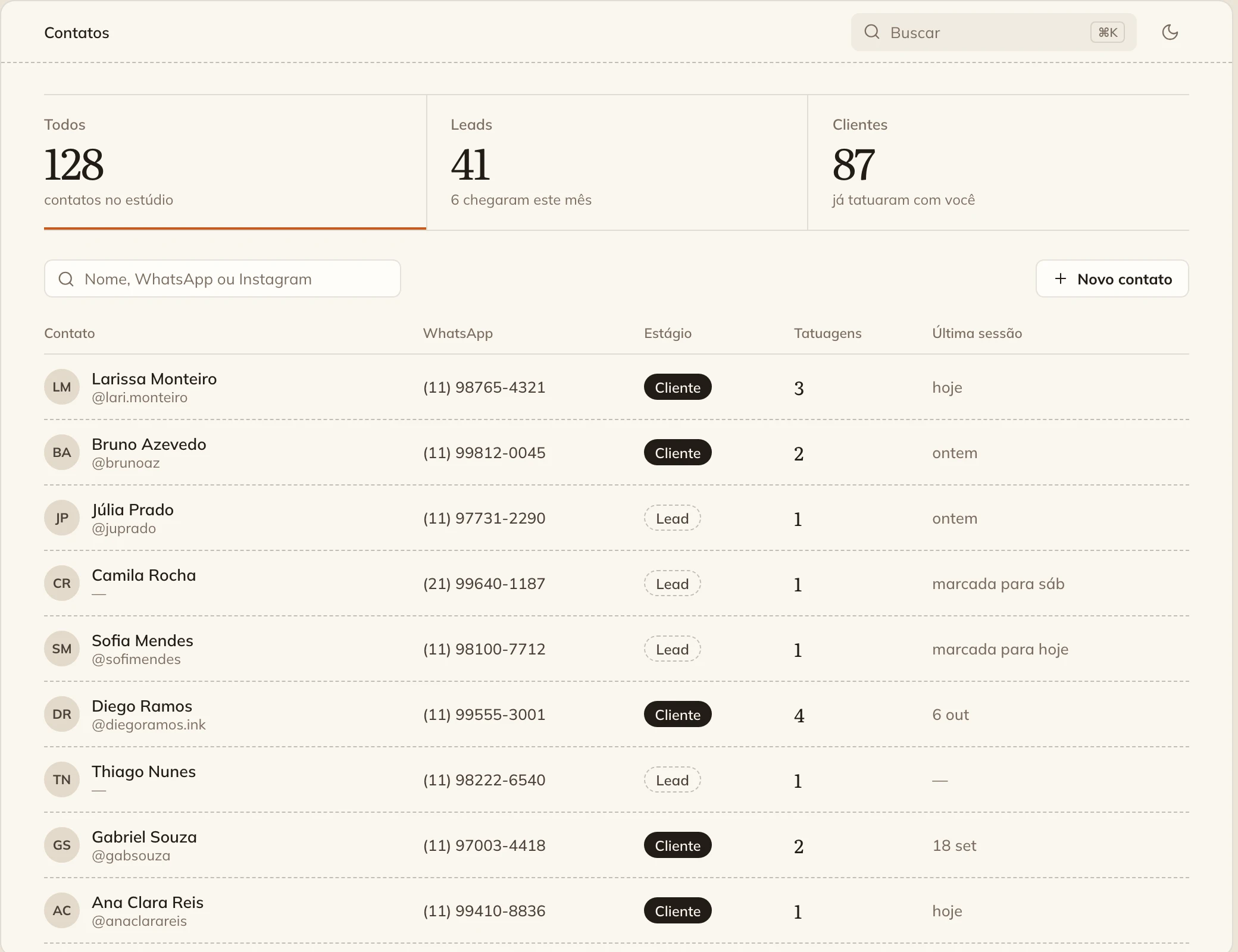Click Camila Rocha's WhatsApp number
Image resolution: width=1238 pixels, height=952 pixels.
pos(484,584)
